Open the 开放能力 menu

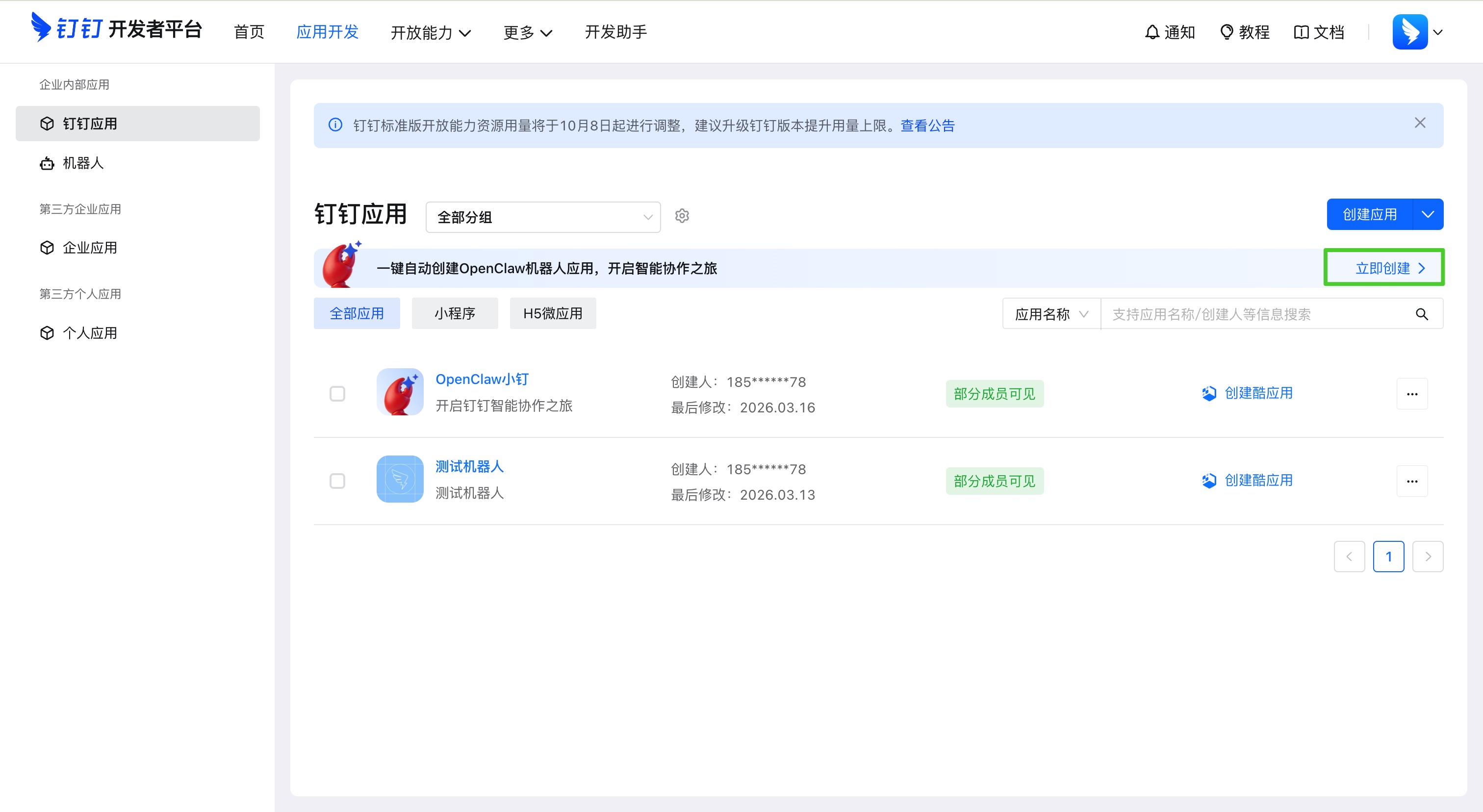(431, 32)
